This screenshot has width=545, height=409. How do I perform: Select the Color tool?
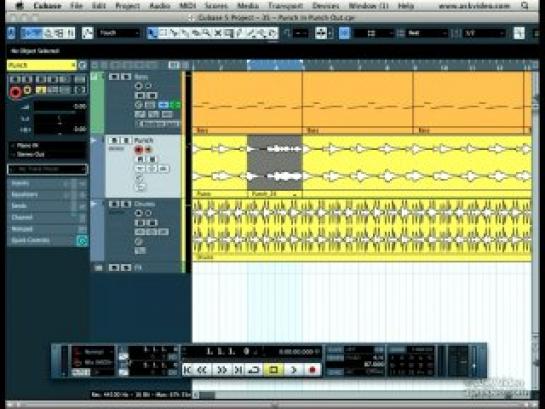[x=272, y=33]
